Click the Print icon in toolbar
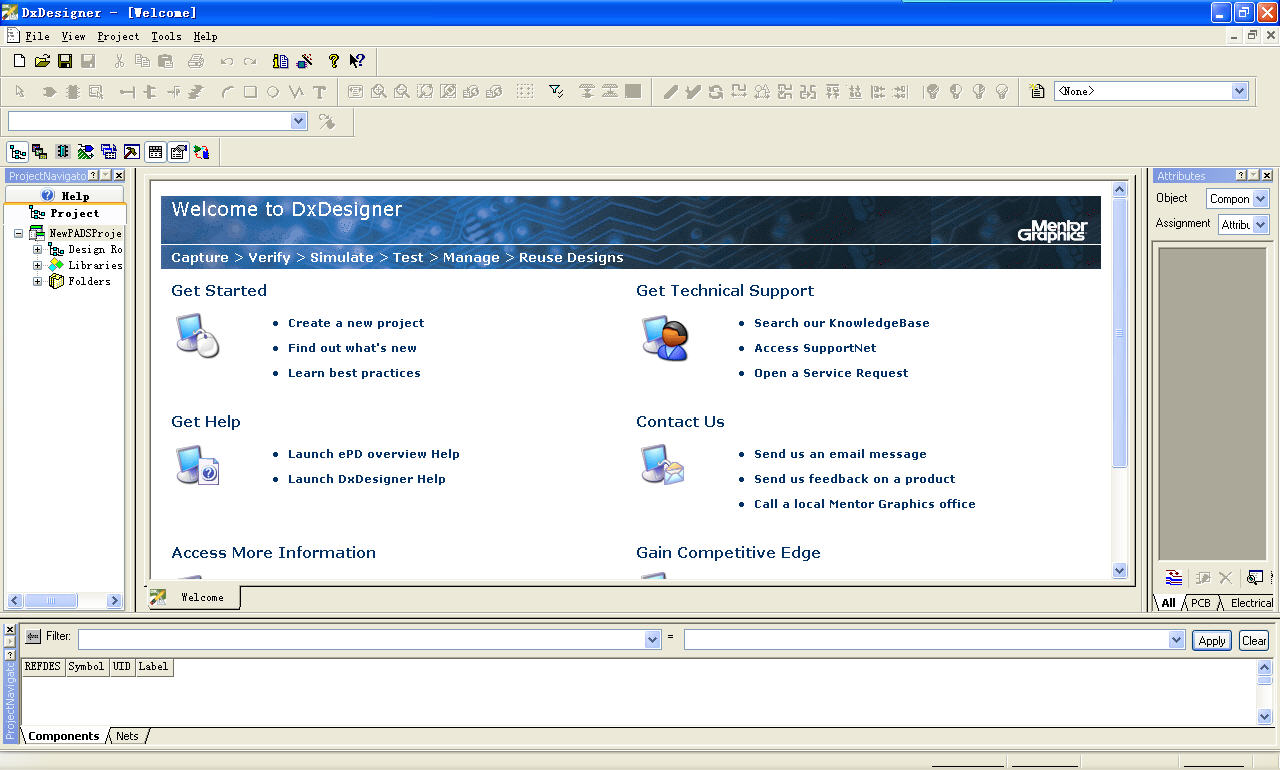Screen dimensions: 1280x770 pyautogui.click(x=196, y=61)
